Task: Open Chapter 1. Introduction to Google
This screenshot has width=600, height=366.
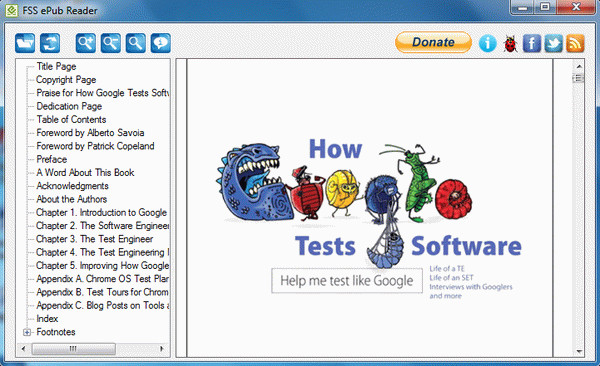Action: (x=101, y=212)
